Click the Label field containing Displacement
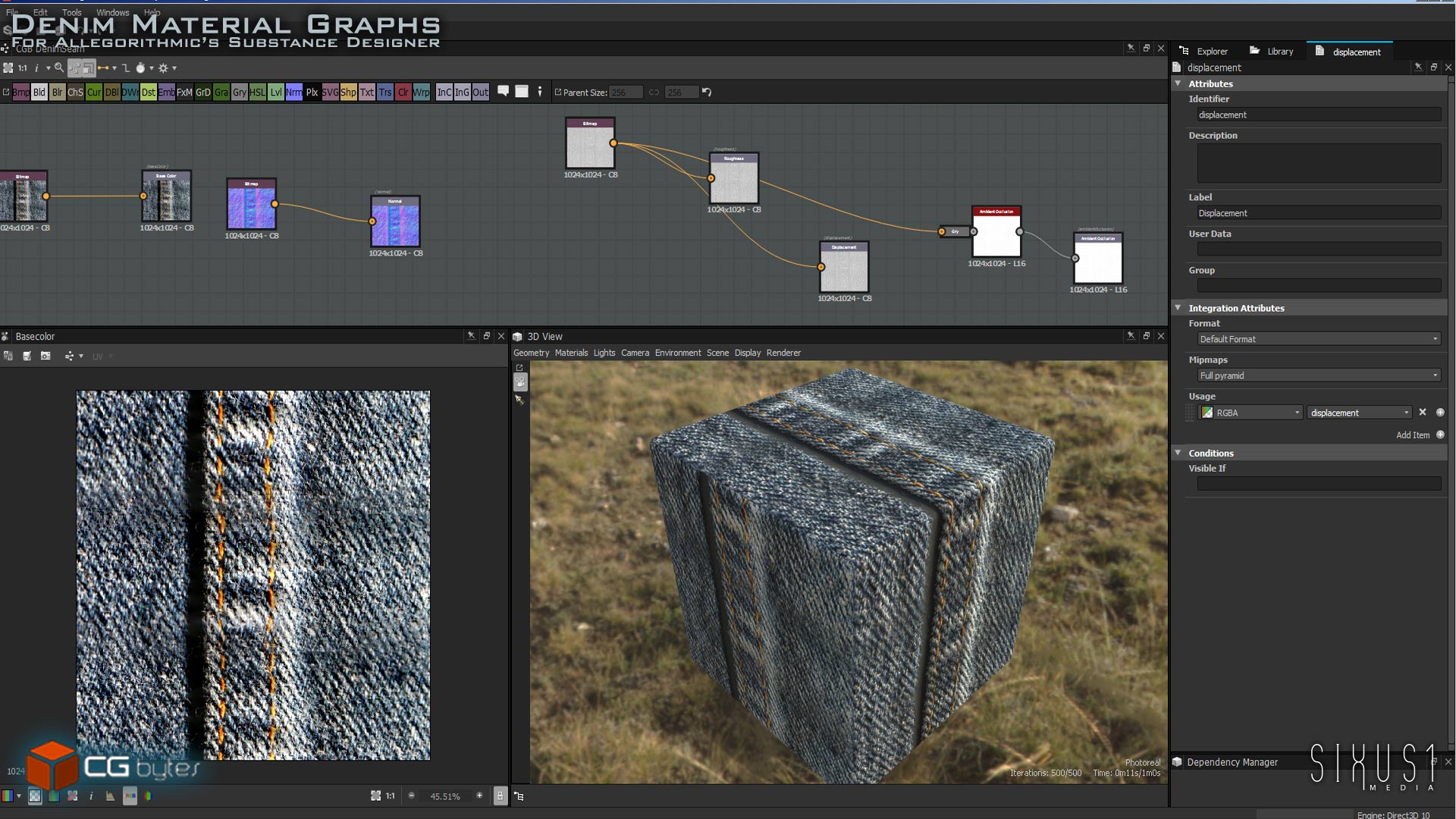 (1319, 213)
